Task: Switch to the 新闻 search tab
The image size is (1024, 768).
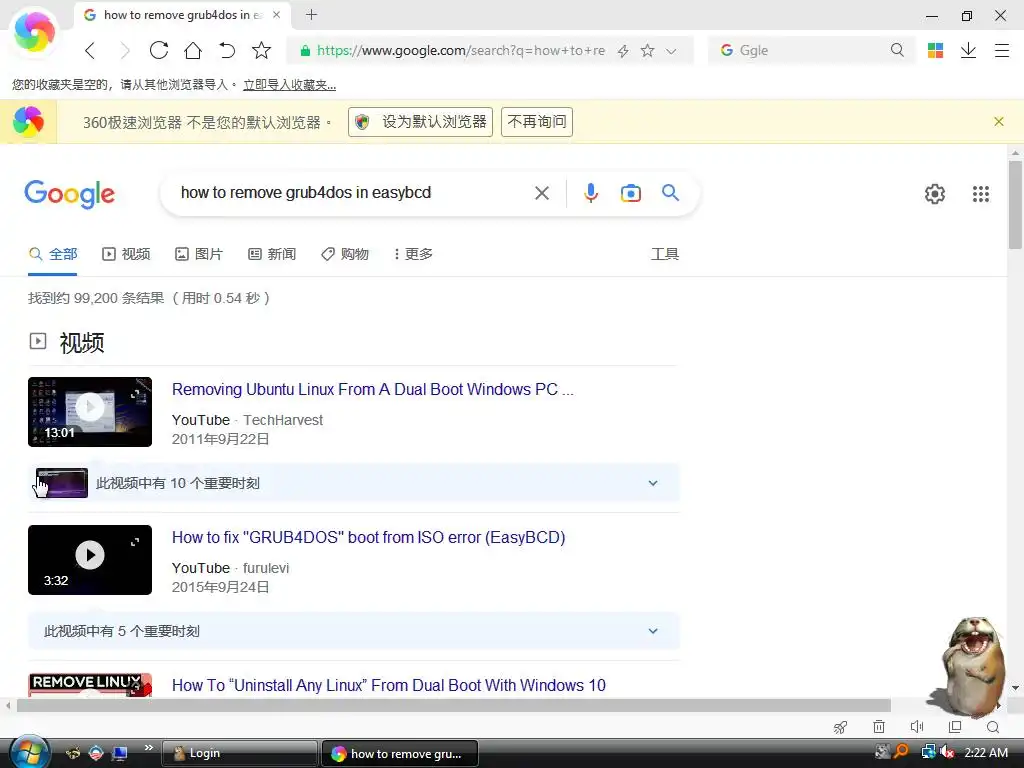Action: point(272,254)
